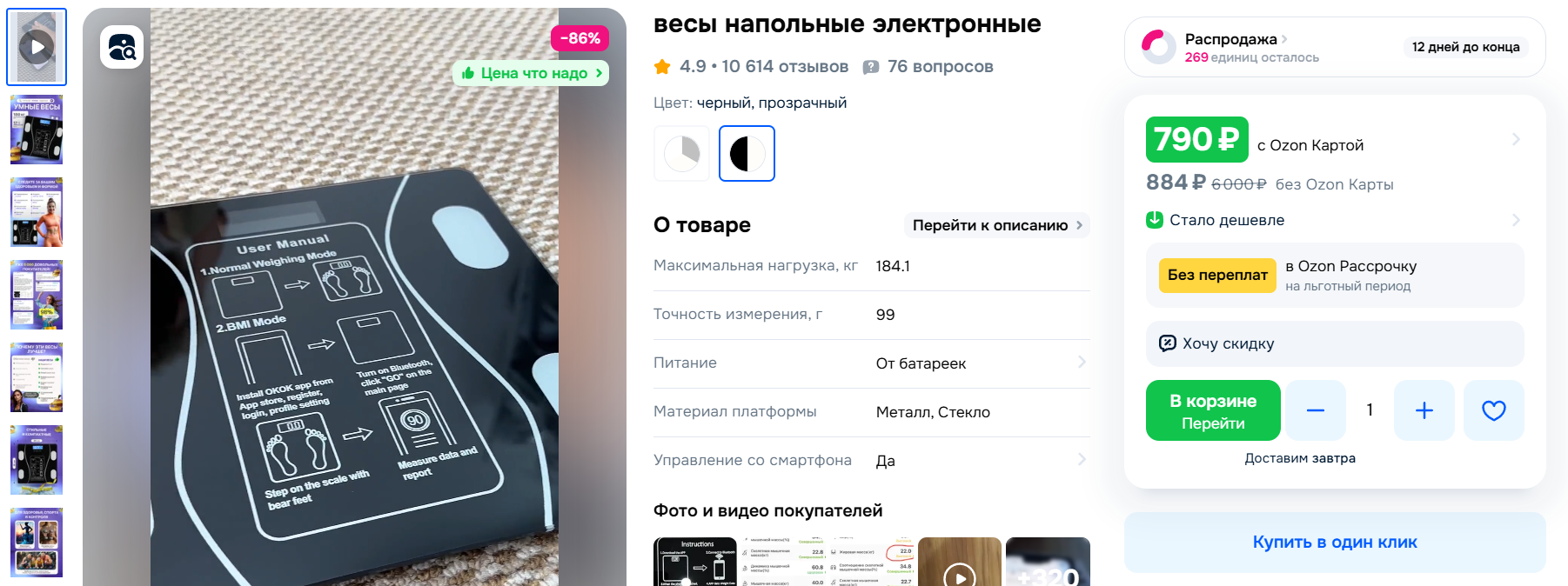Open Перейти к описанию link
The width and height of the screenshot is (1568, 586).
coord(997,225)
